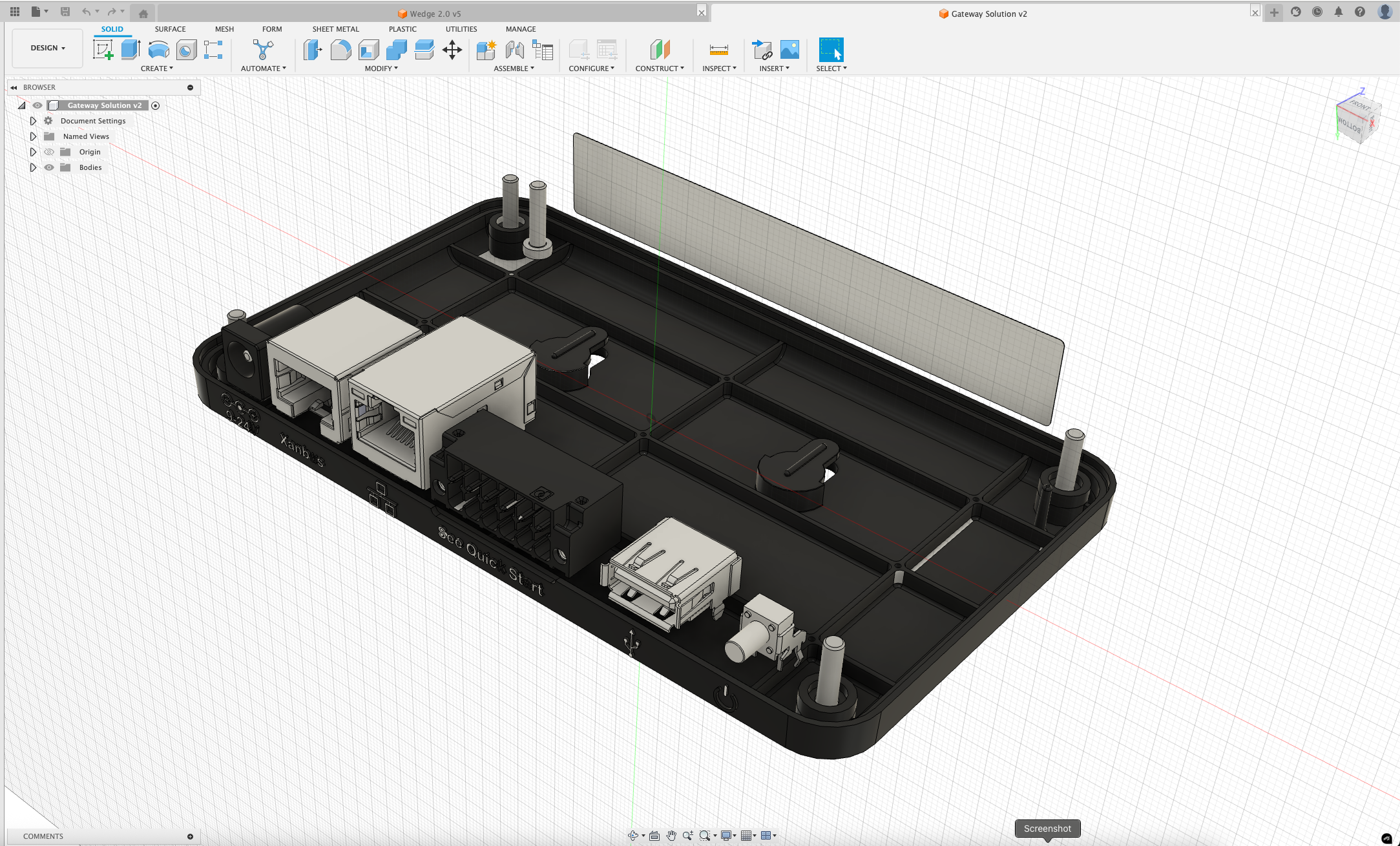Select the Revolve tool icon
The height and width of the screenshot is (846, 1400).
click(x=158, y=50)
